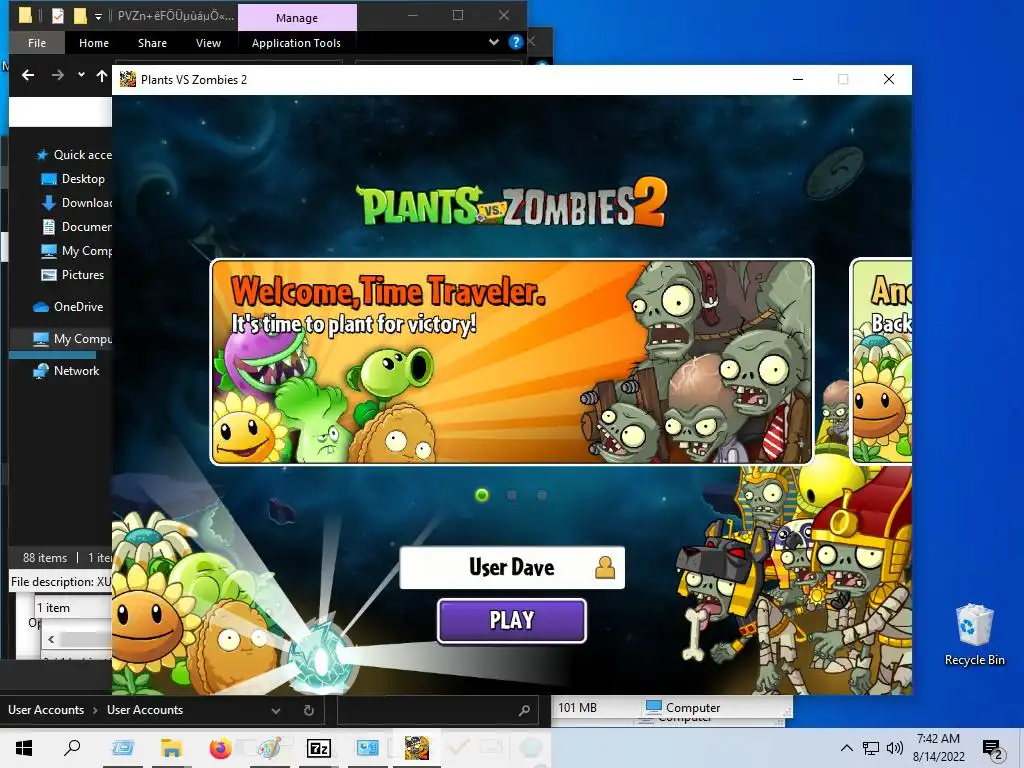Open the File menu in Explorer
The width and height of the screenshot is (1024, 768).
(37, 43)
